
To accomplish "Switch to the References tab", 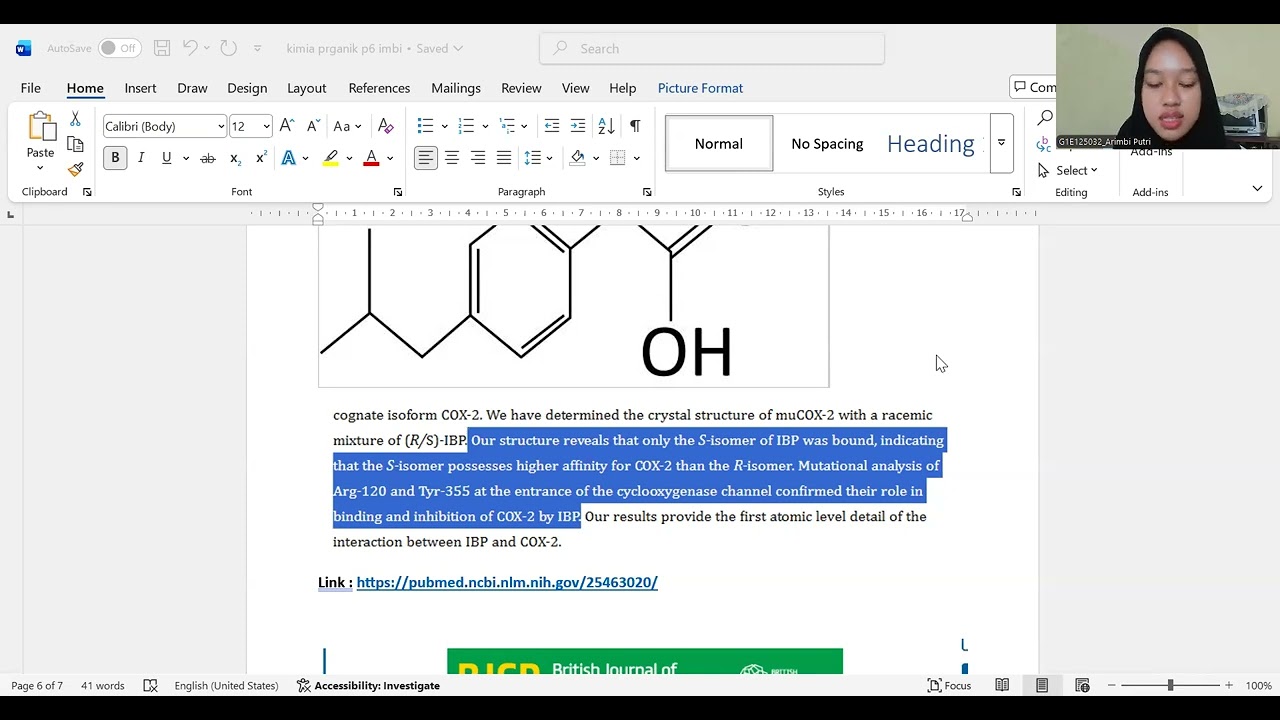I will [x=379, y=88].
